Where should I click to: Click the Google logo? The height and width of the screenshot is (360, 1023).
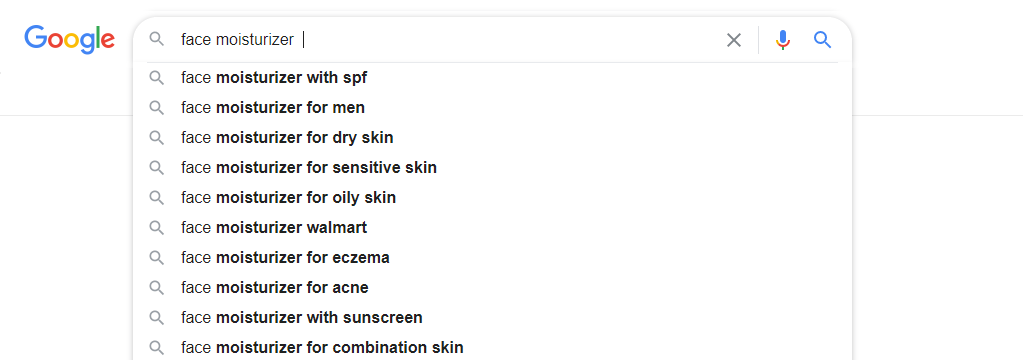coord(70,40)
